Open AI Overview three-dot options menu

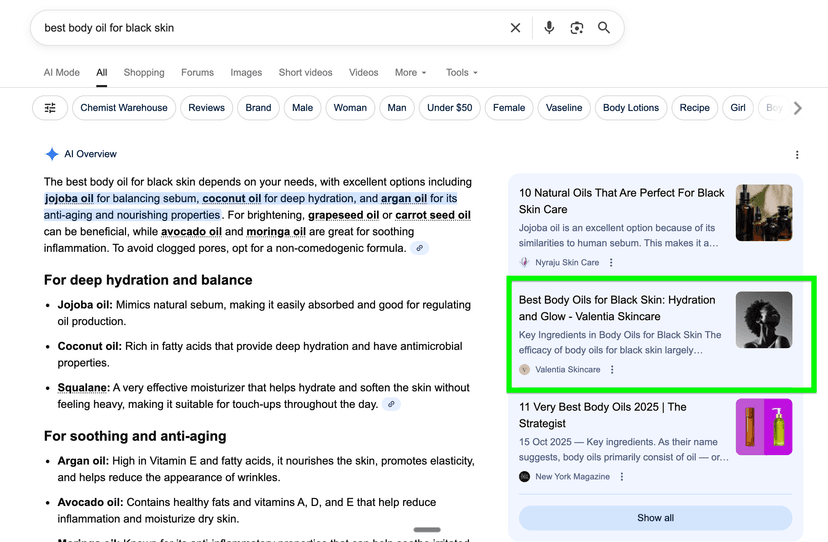point(797,155)
